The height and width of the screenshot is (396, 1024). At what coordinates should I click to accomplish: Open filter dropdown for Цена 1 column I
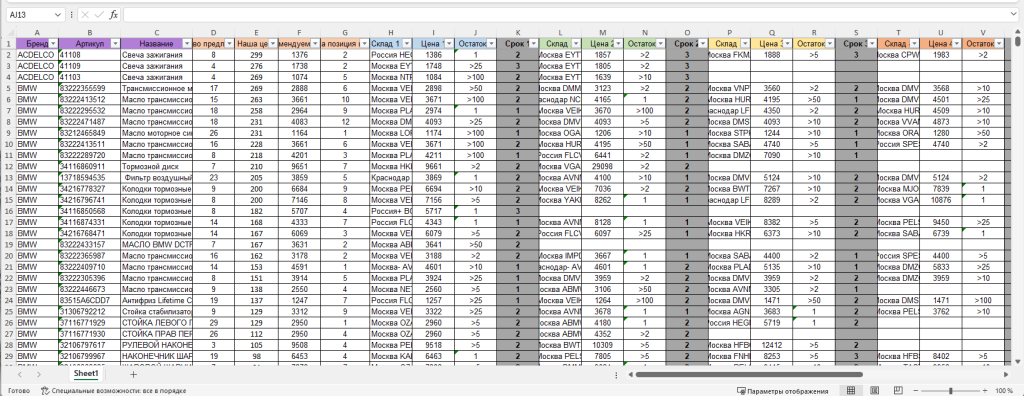(449, 43)
